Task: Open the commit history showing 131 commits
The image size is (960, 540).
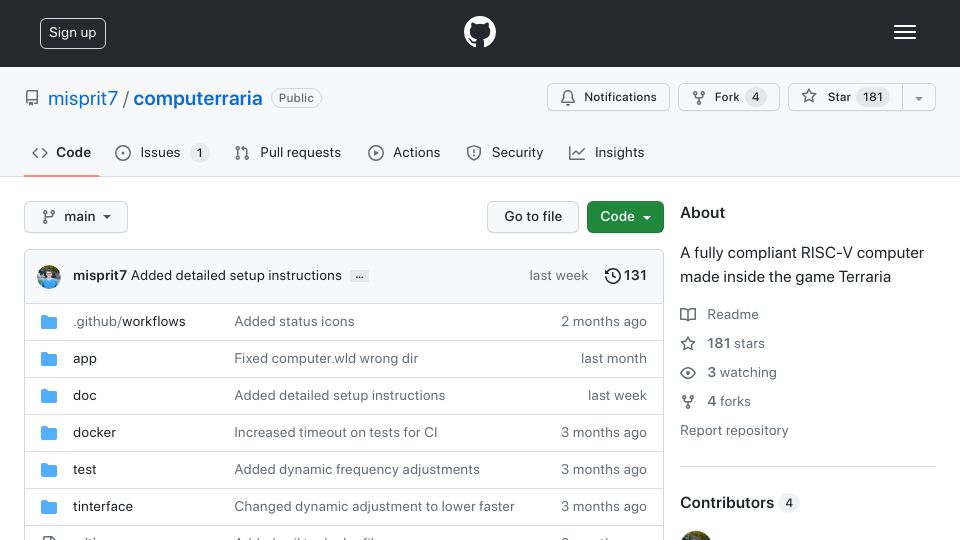Action: pyautogui.click(x=625, y=276)
